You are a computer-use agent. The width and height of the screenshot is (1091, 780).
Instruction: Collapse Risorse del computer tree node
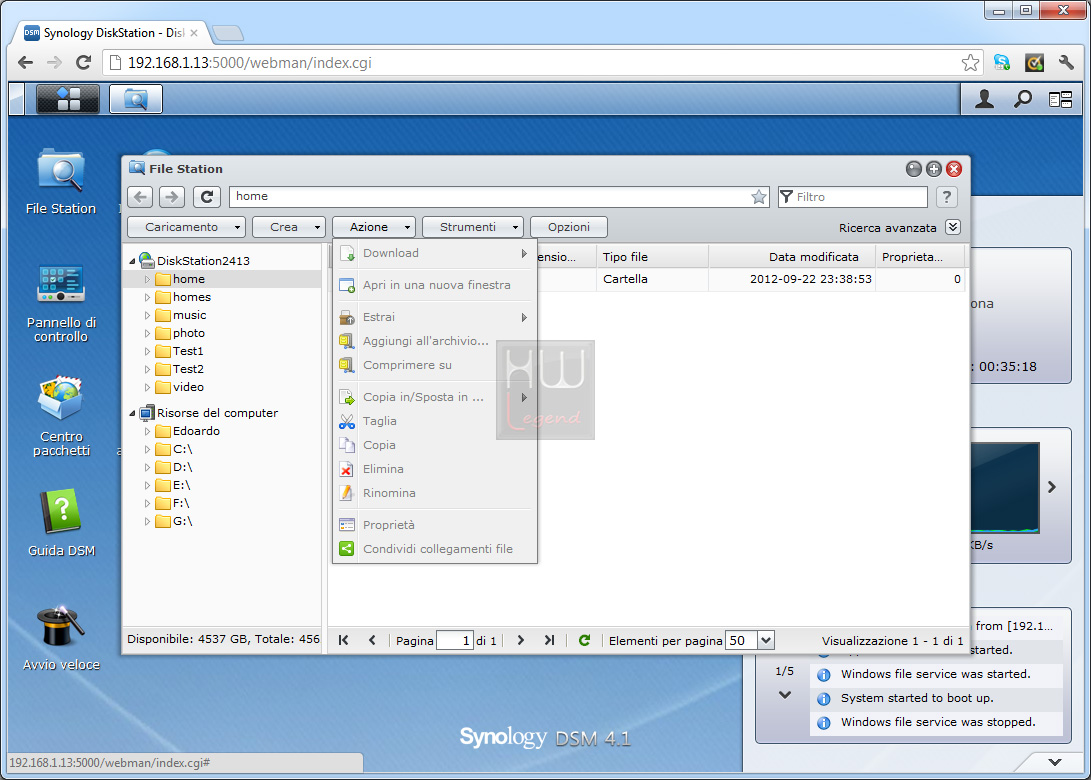(132, 413)
